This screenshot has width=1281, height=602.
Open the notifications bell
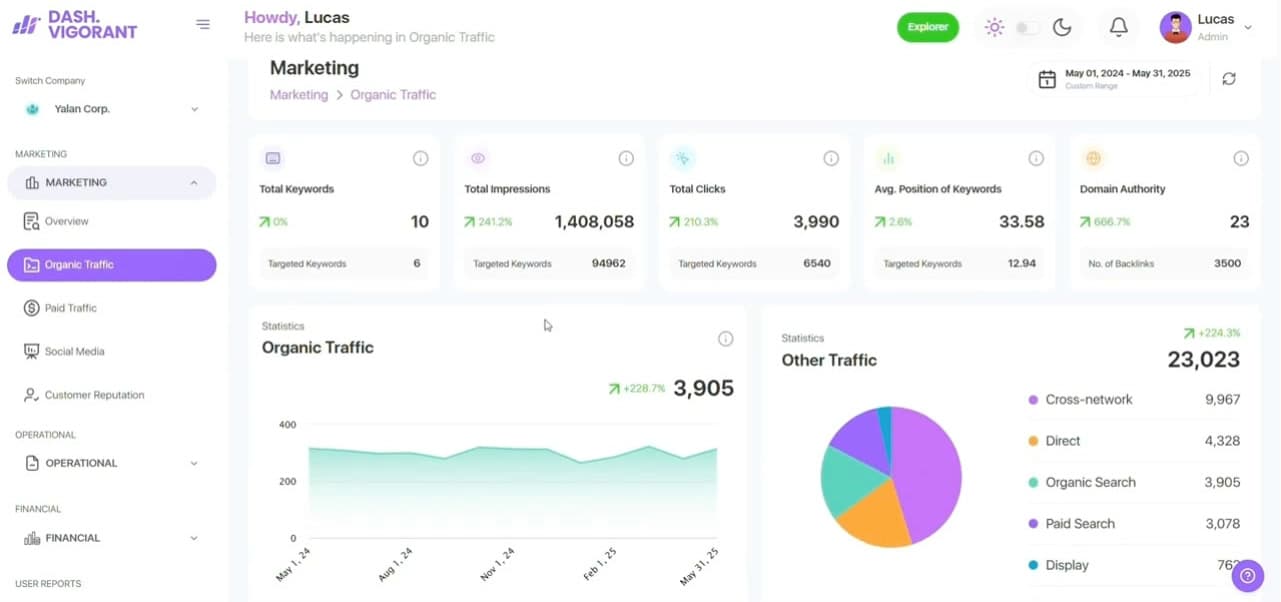(x=1119, y=28)
